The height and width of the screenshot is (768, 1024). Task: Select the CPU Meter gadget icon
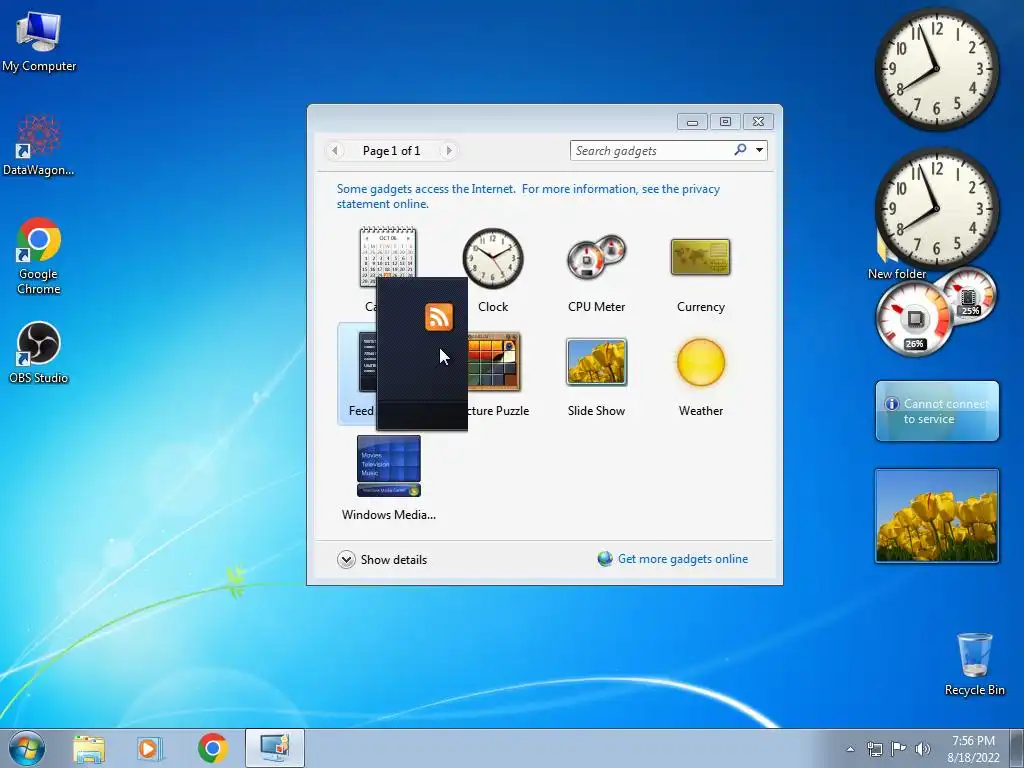point(596,257)
